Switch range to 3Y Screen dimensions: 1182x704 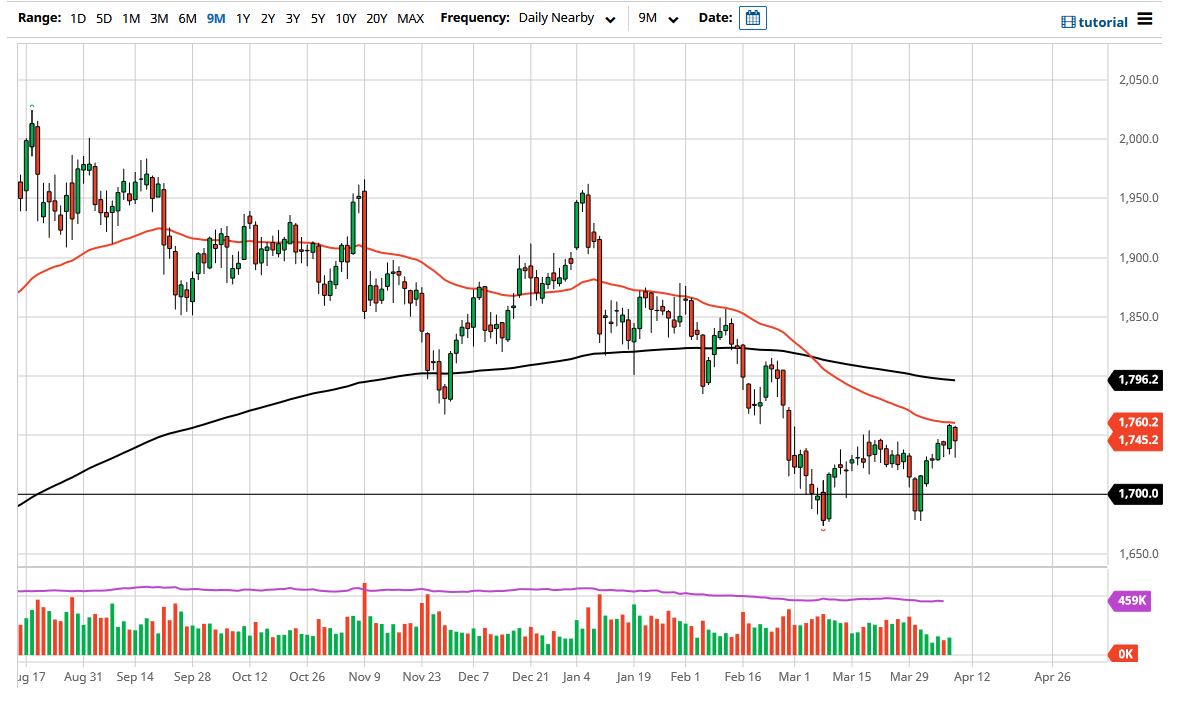click(x=292, y=19)
